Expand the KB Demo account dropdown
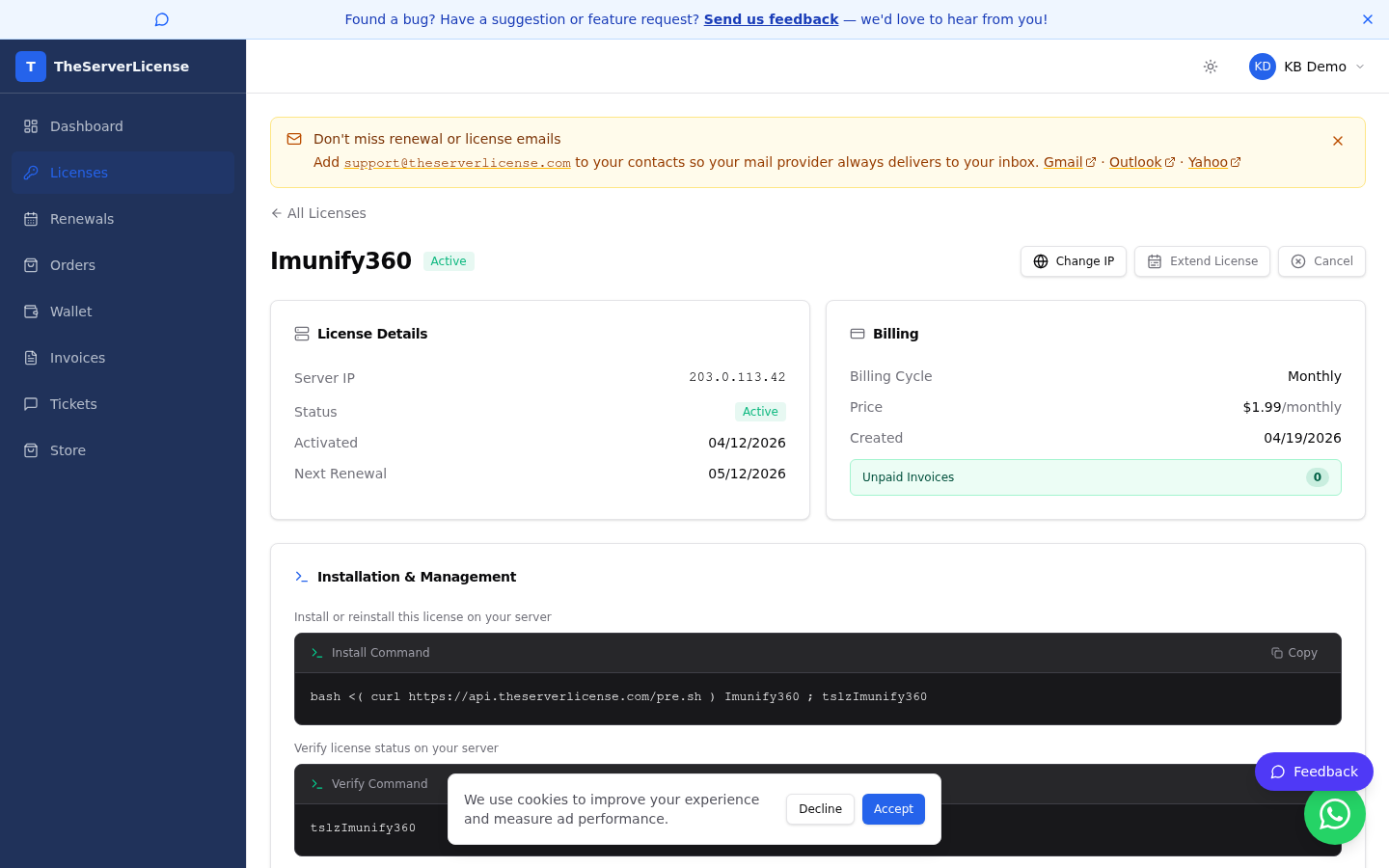1389x868 pixels. (1308, 67)
